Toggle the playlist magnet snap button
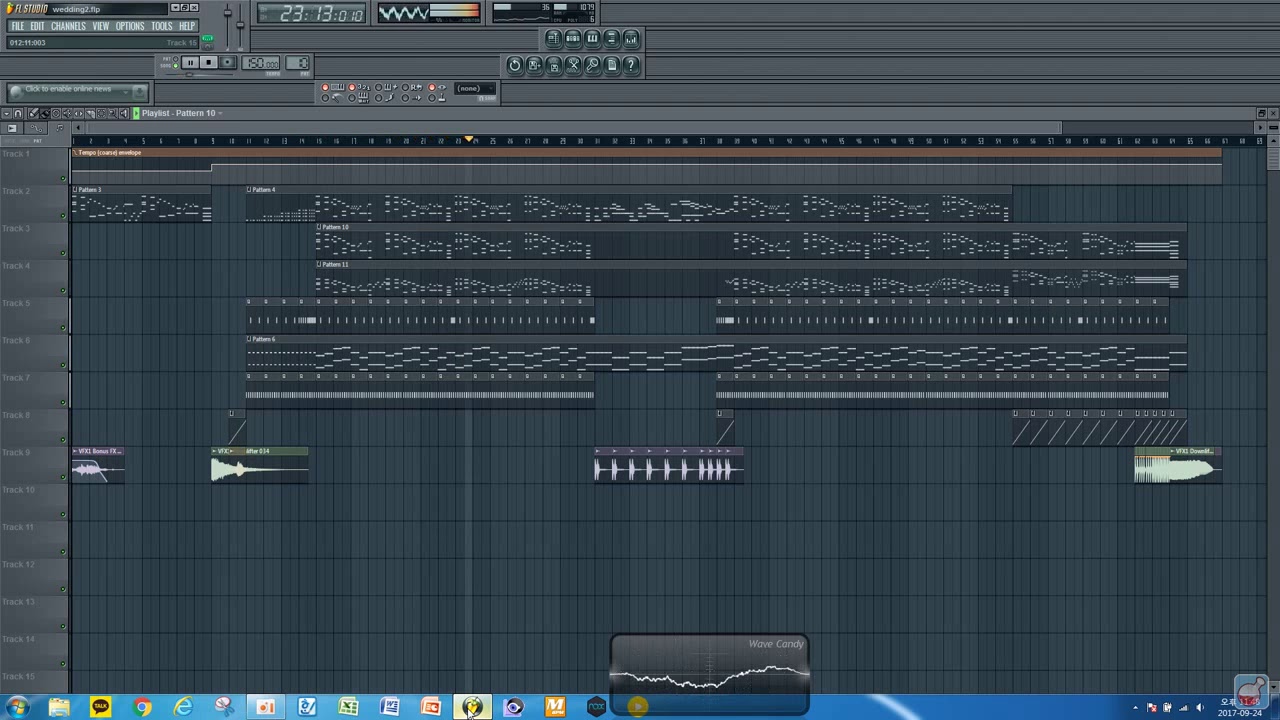The width and height of the screenshot is (1280, 720). (18, 113)
